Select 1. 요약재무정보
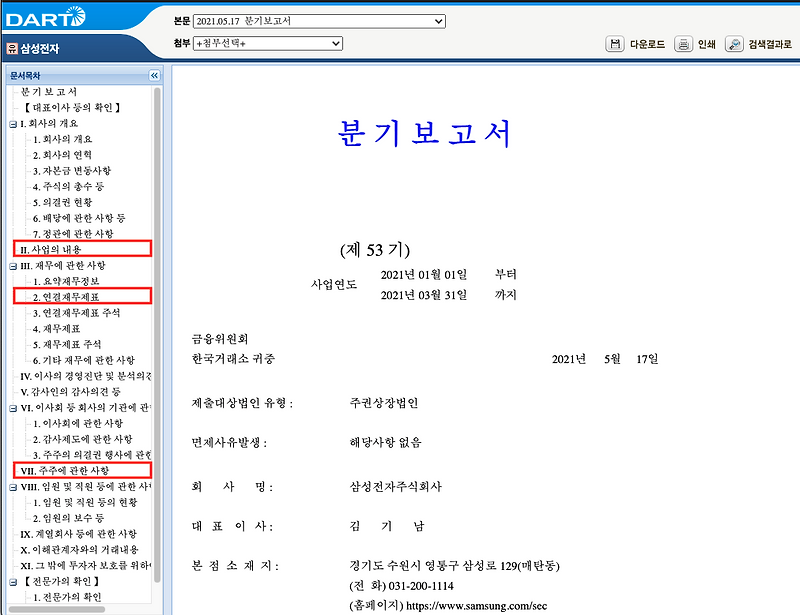 (x=66, y=282)
